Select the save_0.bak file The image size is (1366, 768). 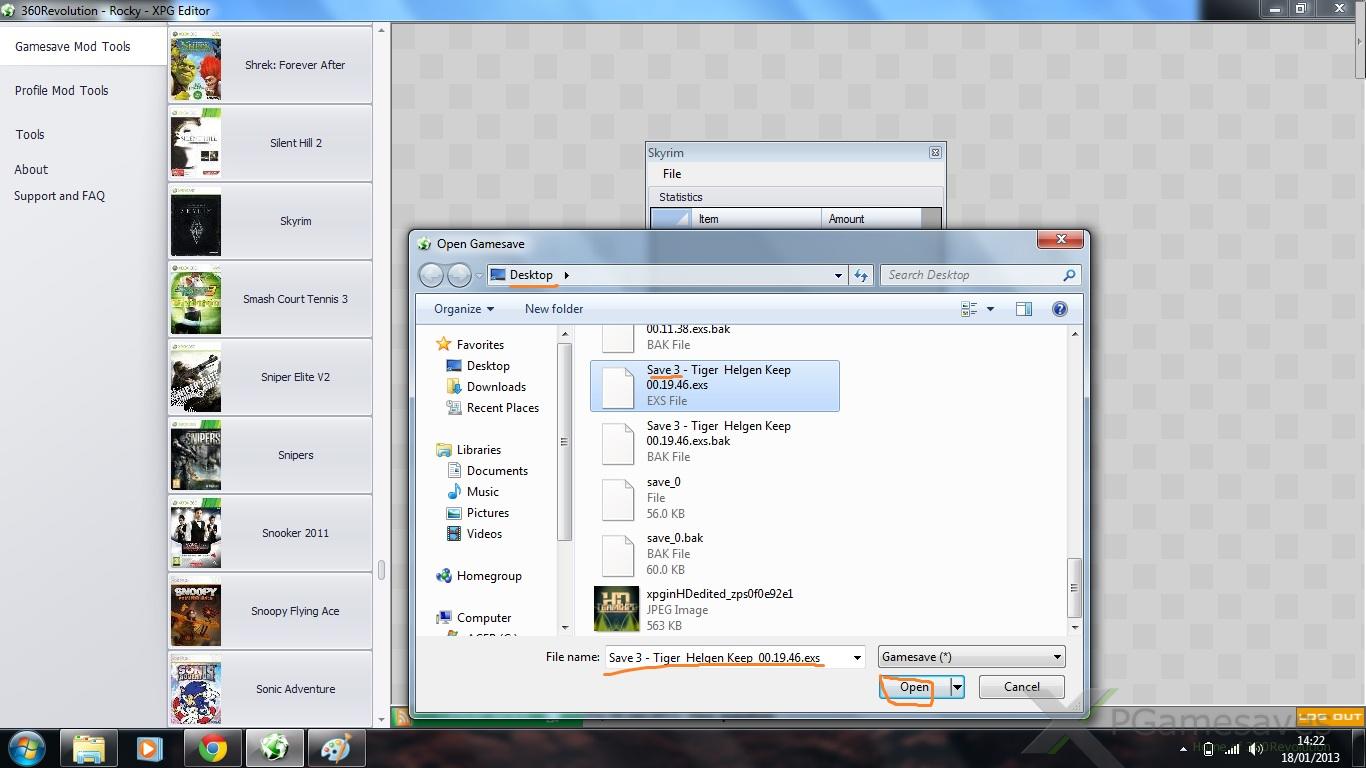(x=675, y=553)
